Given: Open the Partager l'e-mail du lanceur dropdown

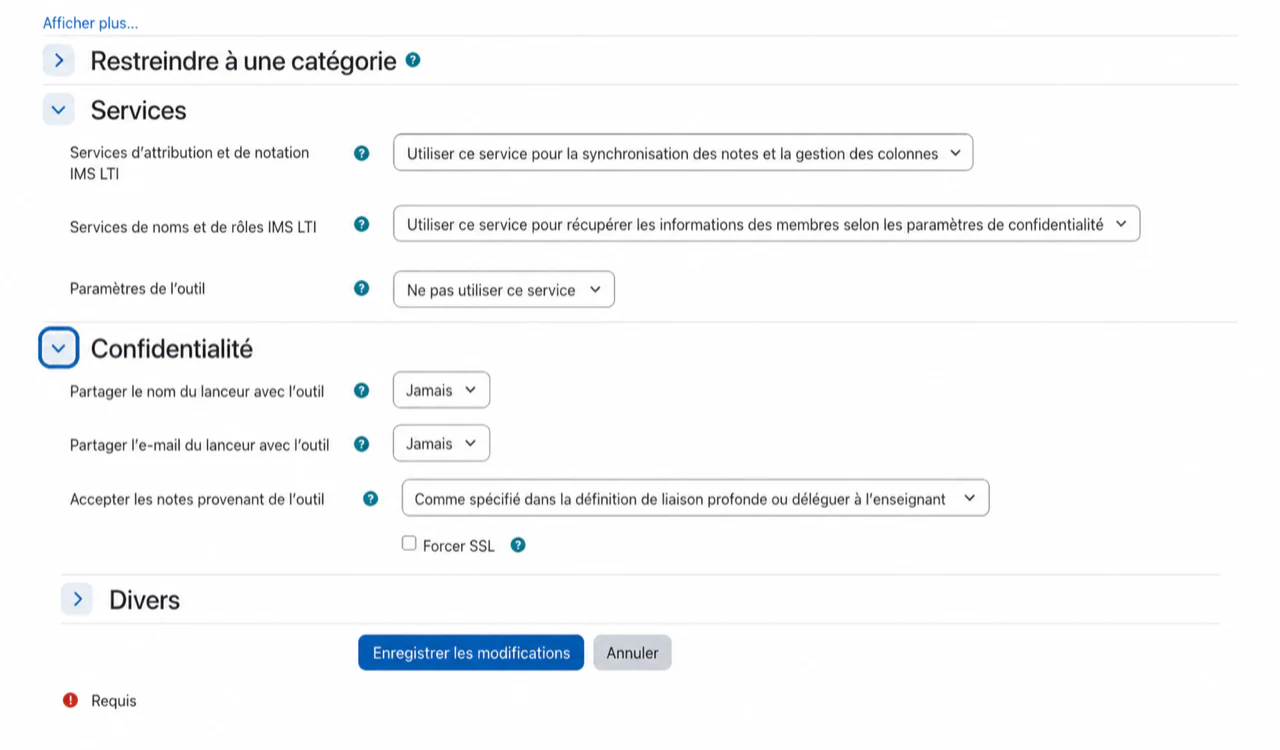Looking at the screenshot, I should [x=441, y=443].
